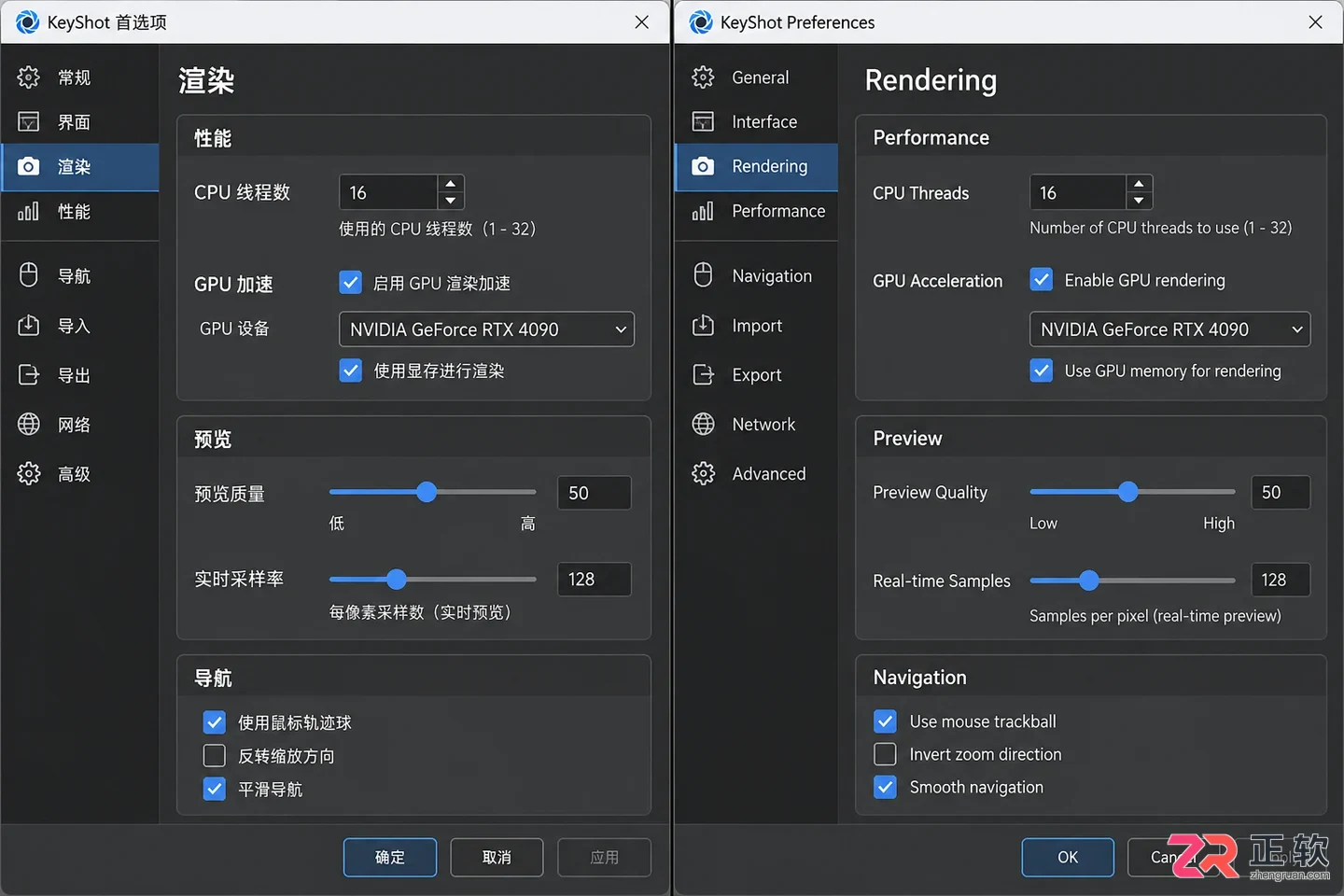Viewport: 1344px width, 896px height.
Task: Click the Interface layout icon
Action: [704, 122]
